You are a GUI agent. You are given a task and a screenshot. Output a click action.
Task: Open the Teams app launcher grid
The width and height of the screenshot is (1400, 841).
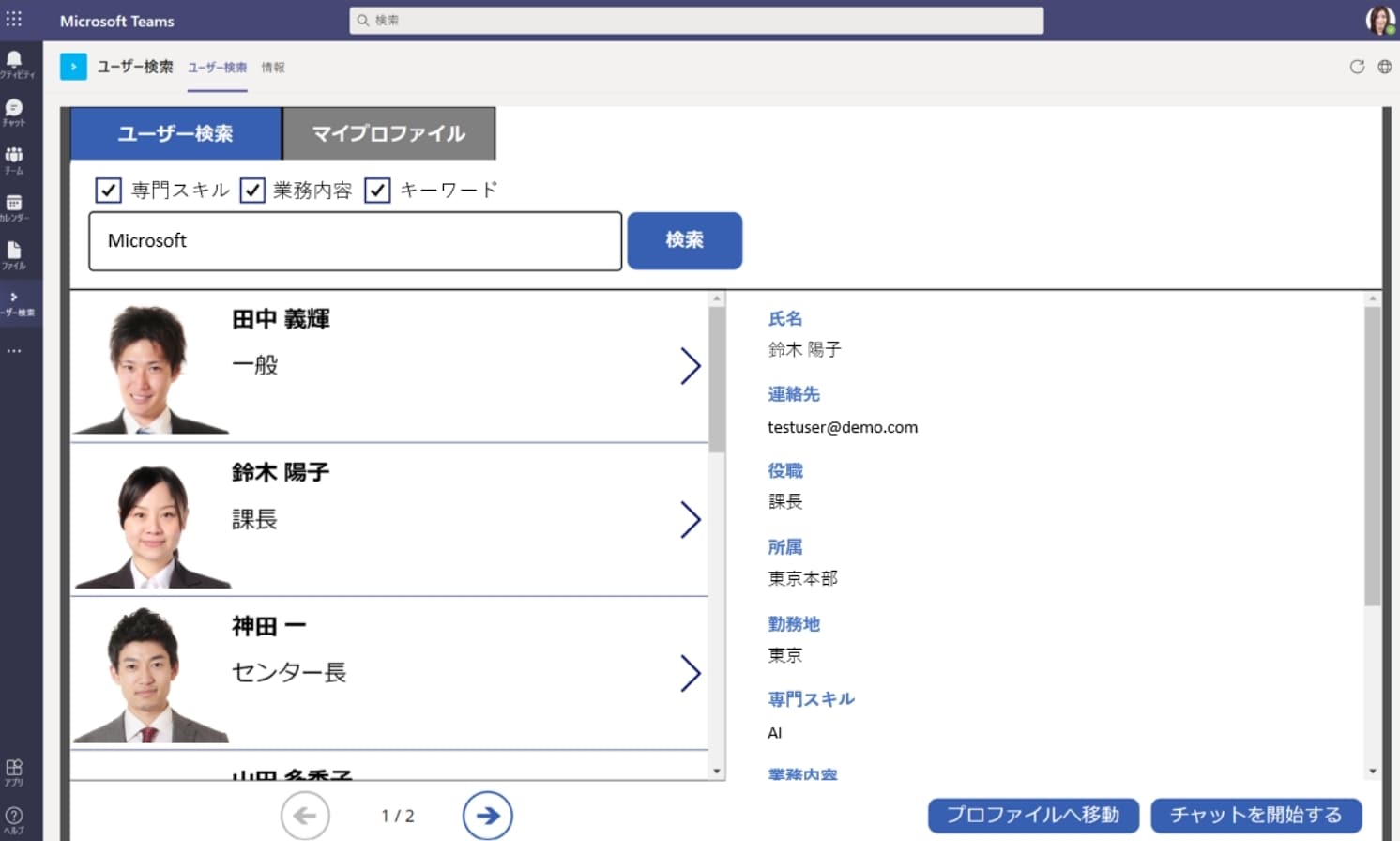(14, 19)
